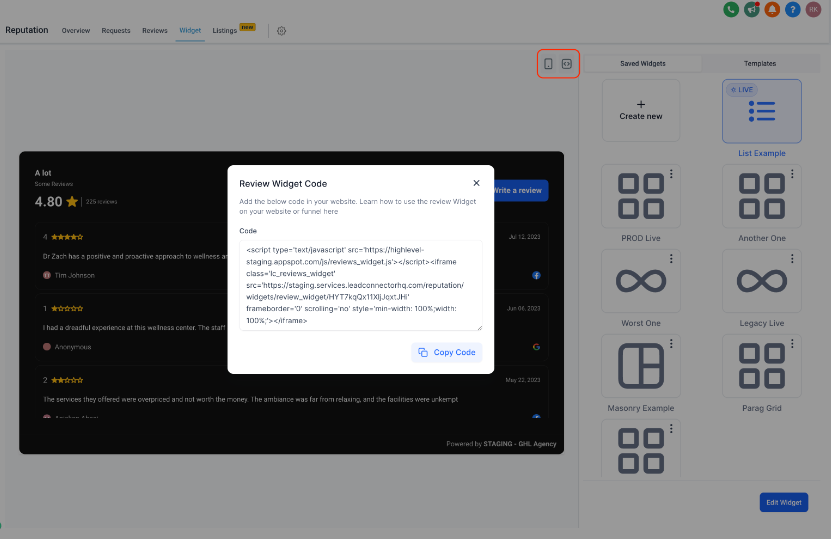
Task: Select the Another One widget thumbnail
Action: pyautogui.click(x=762, y=196)
